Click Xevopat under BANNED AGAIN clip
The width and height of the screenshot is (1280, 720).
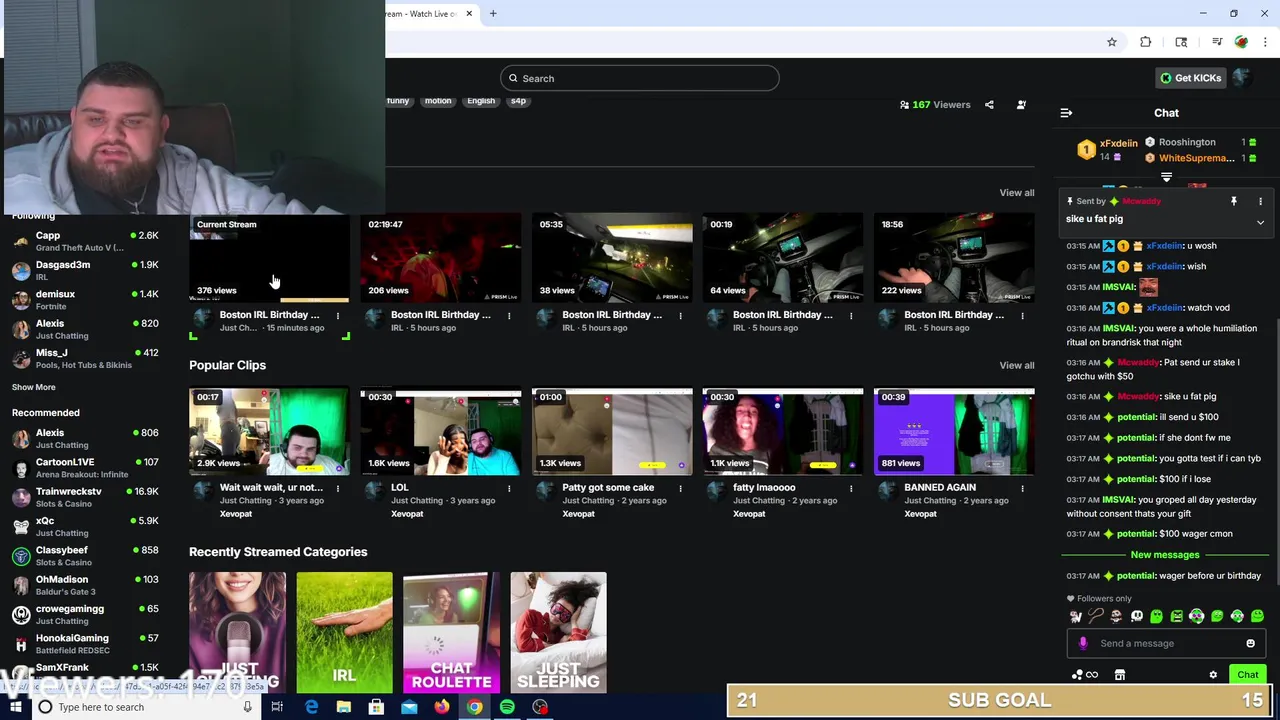(x=920, y=514)
